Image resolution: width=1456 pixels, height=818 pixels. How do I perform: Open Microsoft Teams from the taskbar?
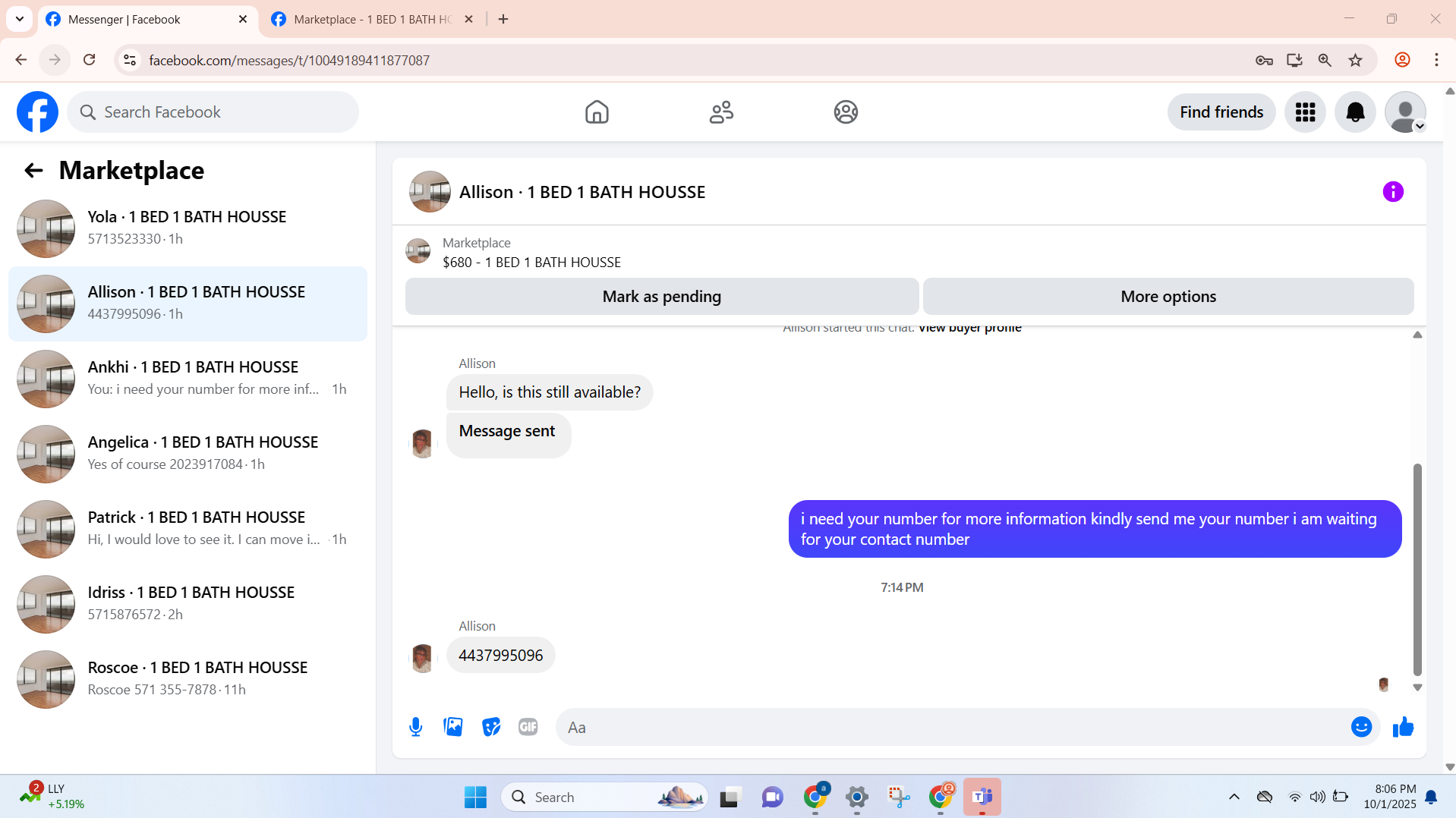[982, 797]
